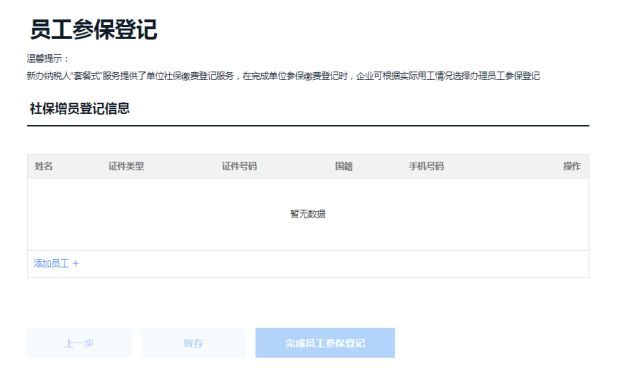Select the 操作 column header
Screen dimensions: 640x389
pos(572,166)
